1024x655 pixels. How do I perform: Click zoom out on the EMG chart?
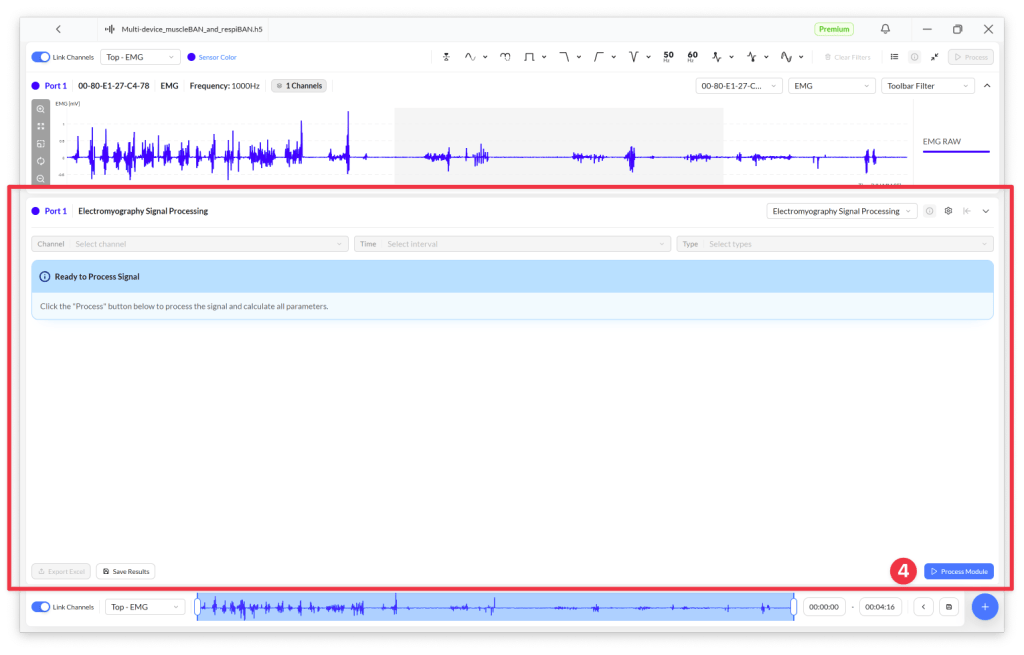(40, 178)
